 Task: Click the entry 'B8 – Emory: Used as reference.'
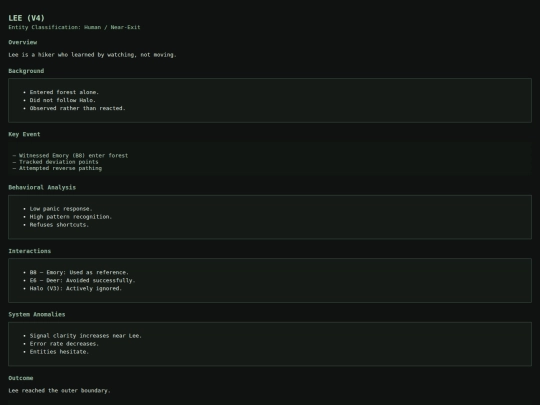coord(79,272)
